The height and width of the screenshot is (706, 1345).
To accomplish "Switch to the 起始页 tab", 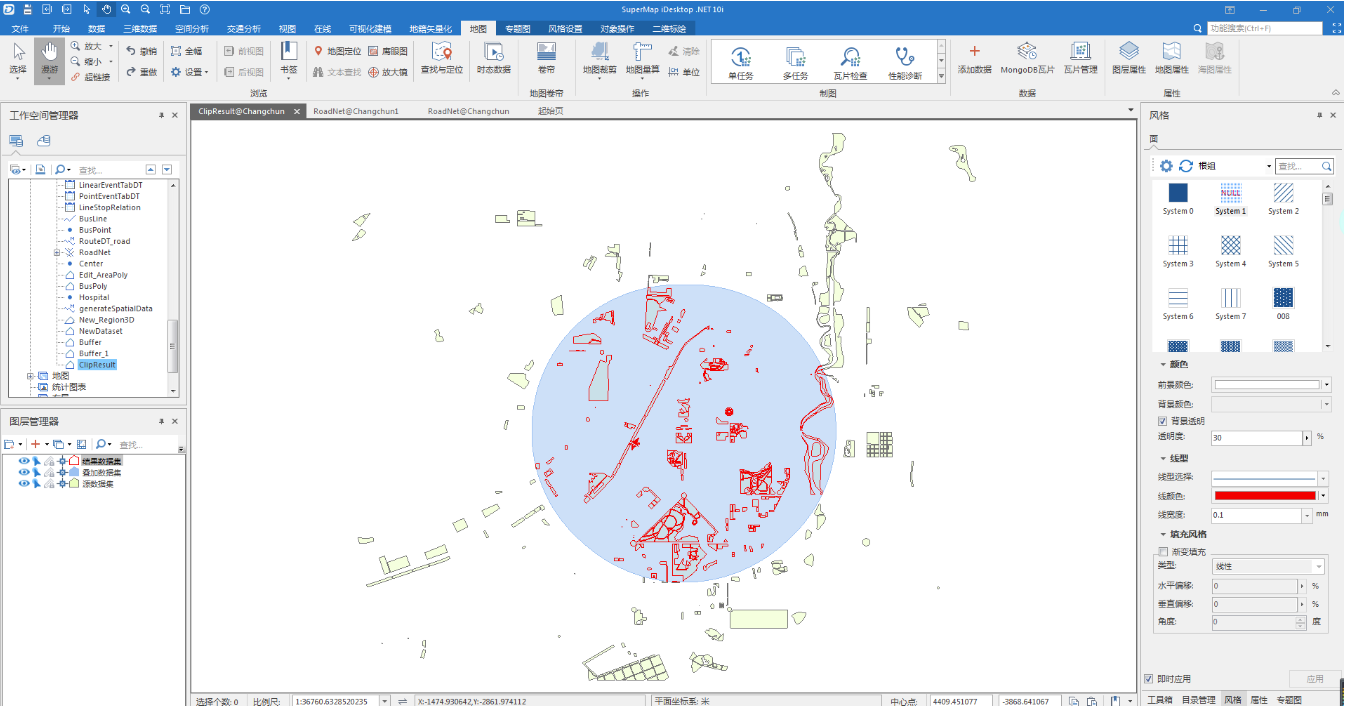I will click(x=551, y=111).
